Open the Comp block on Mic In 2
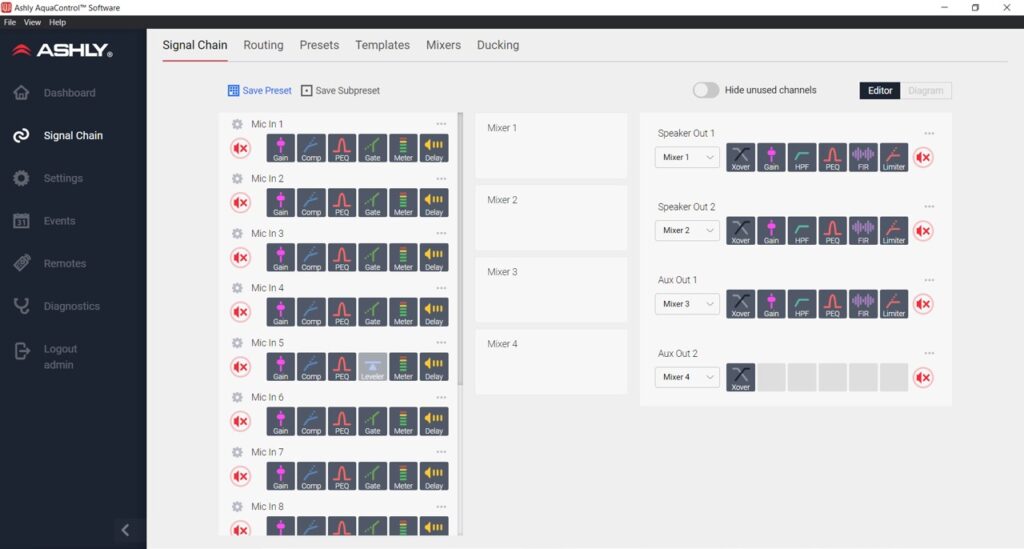Screen dimensions: 1024x549 [x=311, y=203]
